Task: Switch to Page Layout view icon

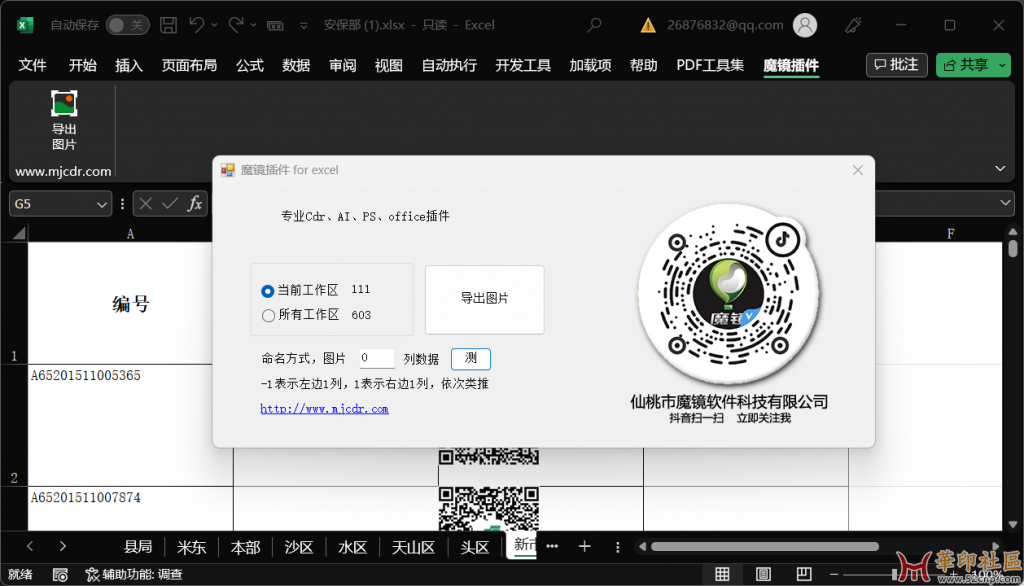Action: pyautogui.click(x=763, y=574)
